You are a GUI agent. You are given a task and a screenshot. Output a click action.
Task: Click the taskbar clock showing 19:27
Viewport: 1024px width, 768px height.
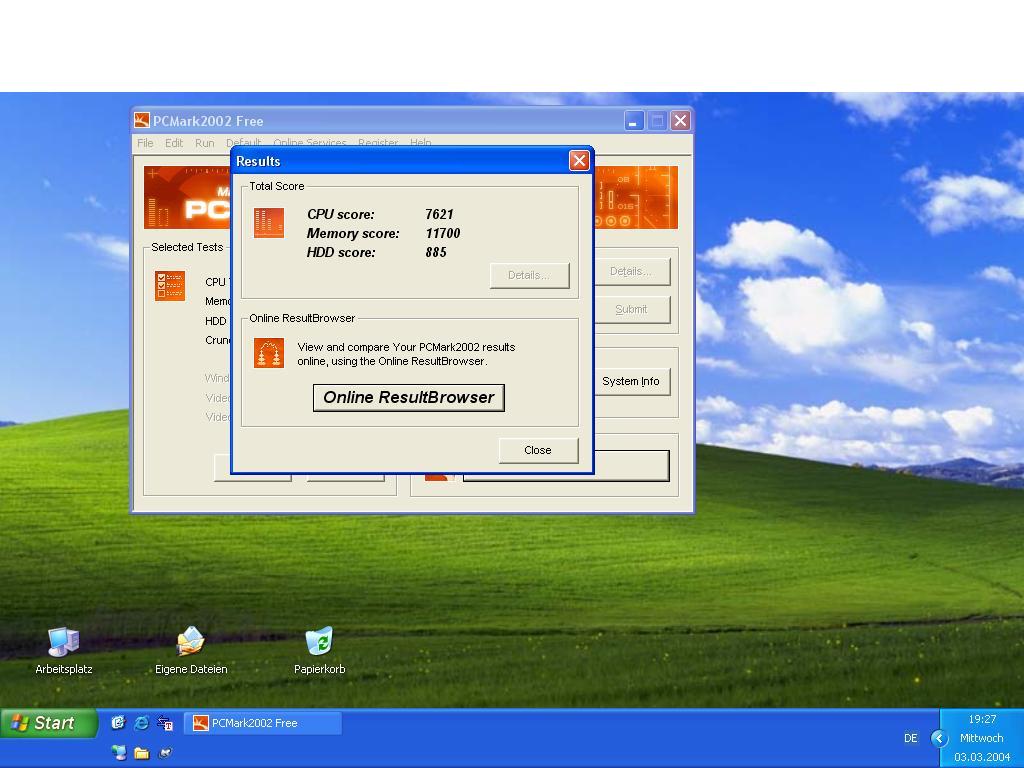click(x=982, y=719)
